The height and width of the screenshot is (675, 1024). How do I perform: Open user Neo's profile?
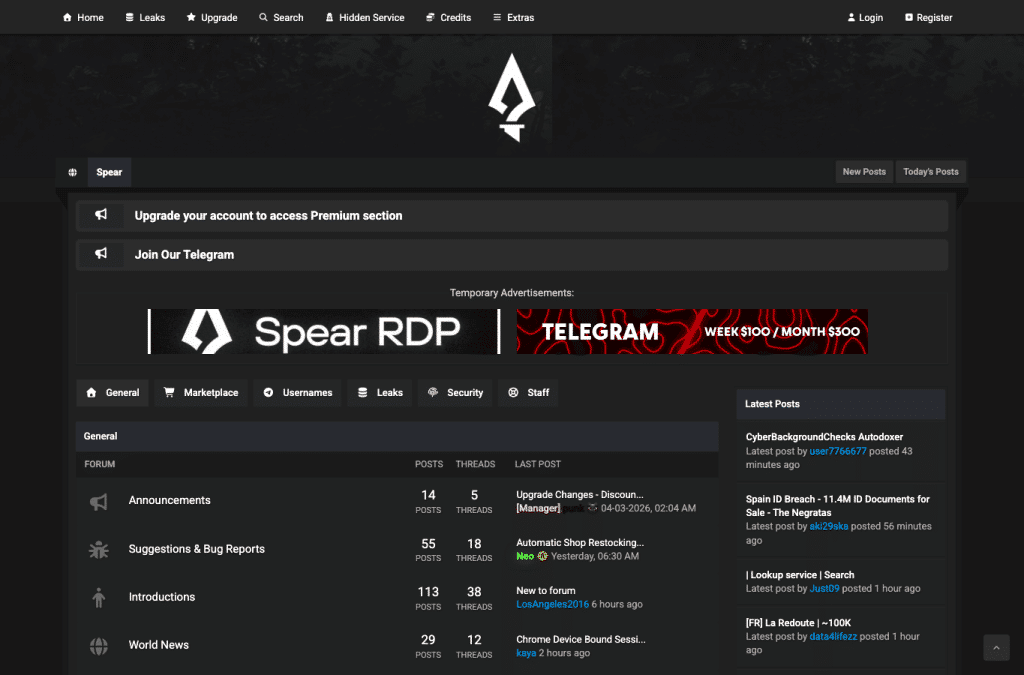(525, 556)
